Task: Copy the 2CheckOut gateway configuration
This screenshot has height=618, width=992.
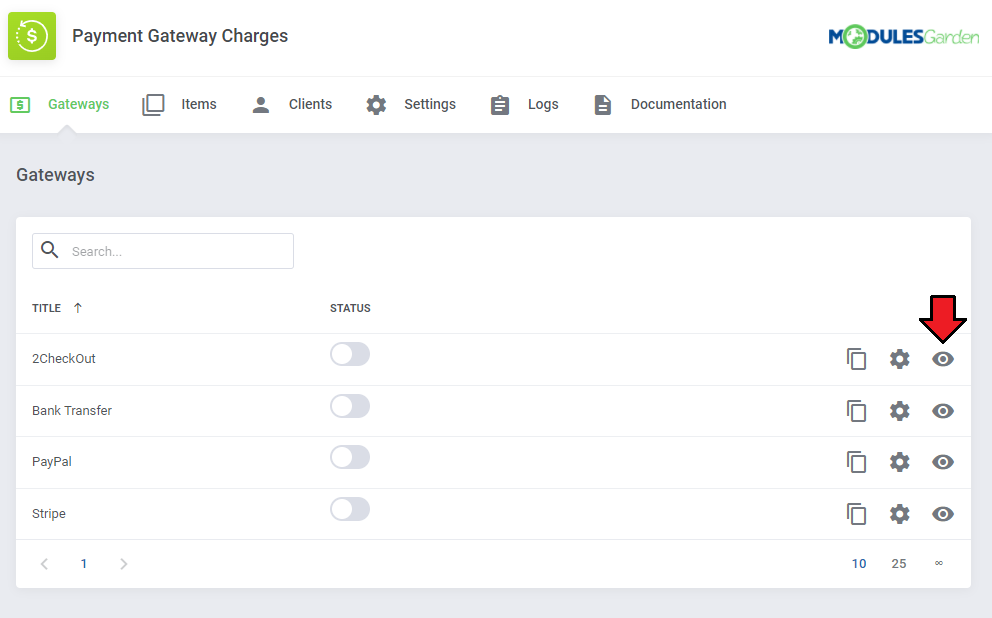Action: (x=857, y=359)
